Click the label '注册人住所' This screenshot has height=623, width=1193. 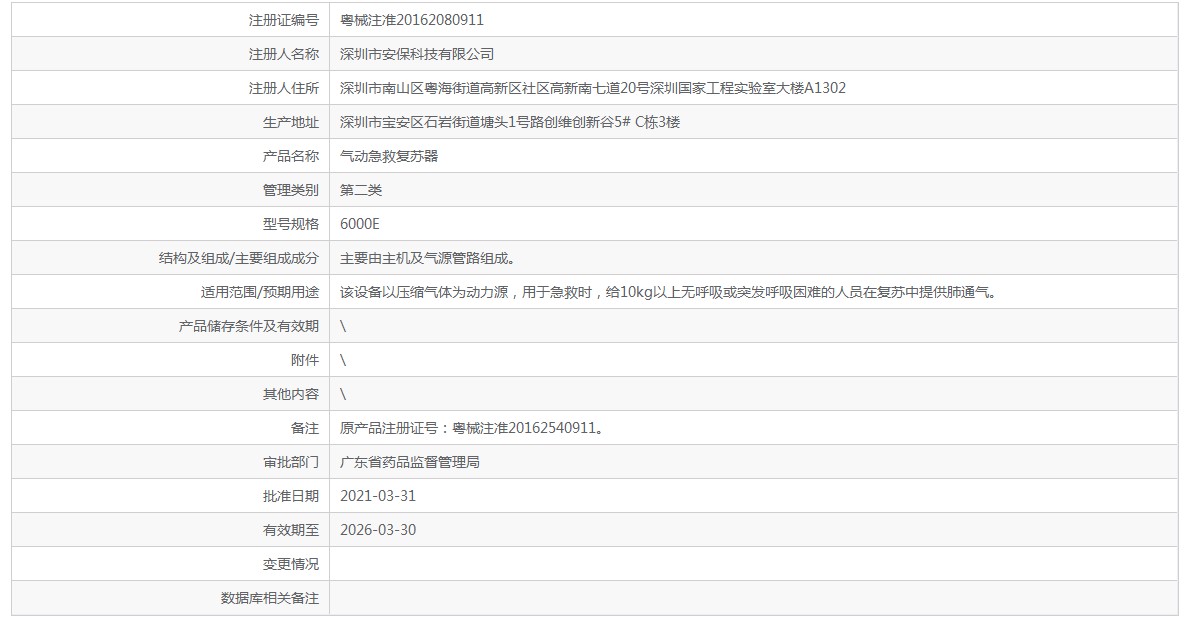pos(284,88)
